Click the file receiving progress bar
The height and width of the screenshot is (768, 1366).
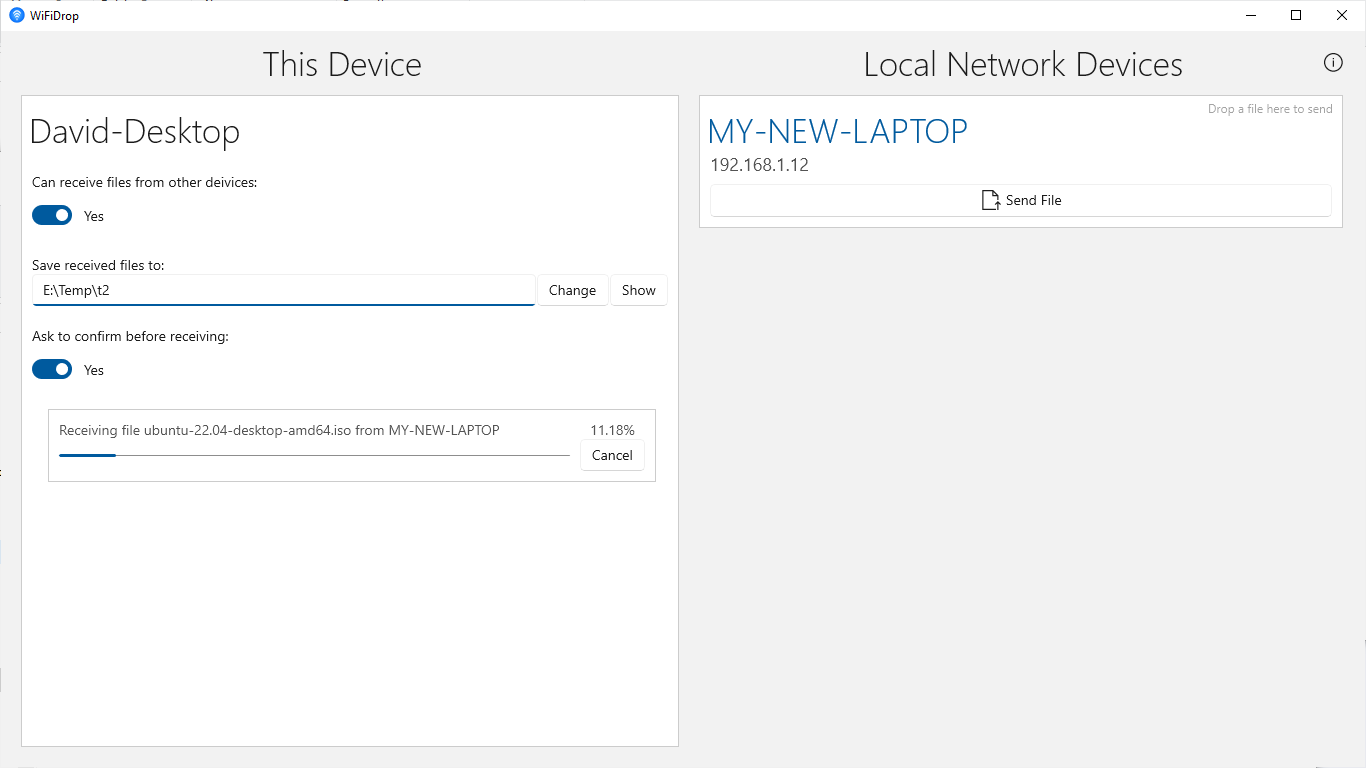314,455
